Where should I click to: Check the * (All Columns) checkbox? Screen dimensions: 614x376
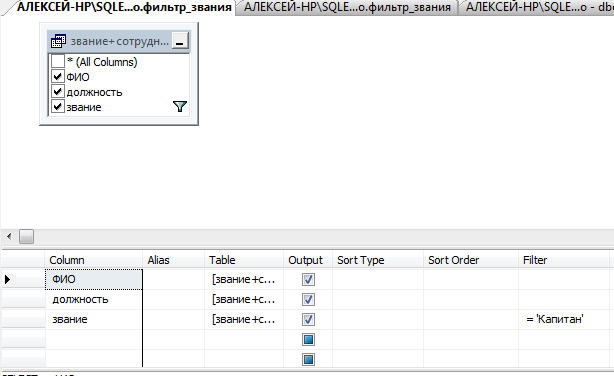(x=58, y=61)
